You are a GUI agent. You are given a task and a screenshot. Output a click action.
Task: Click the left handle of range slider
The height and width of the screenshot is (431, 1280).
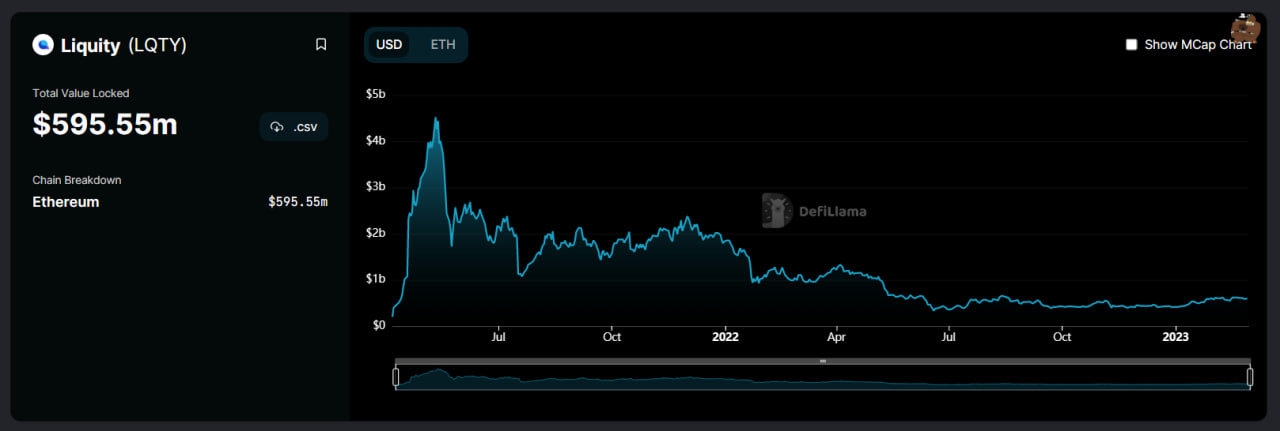[x=395, y=377]
